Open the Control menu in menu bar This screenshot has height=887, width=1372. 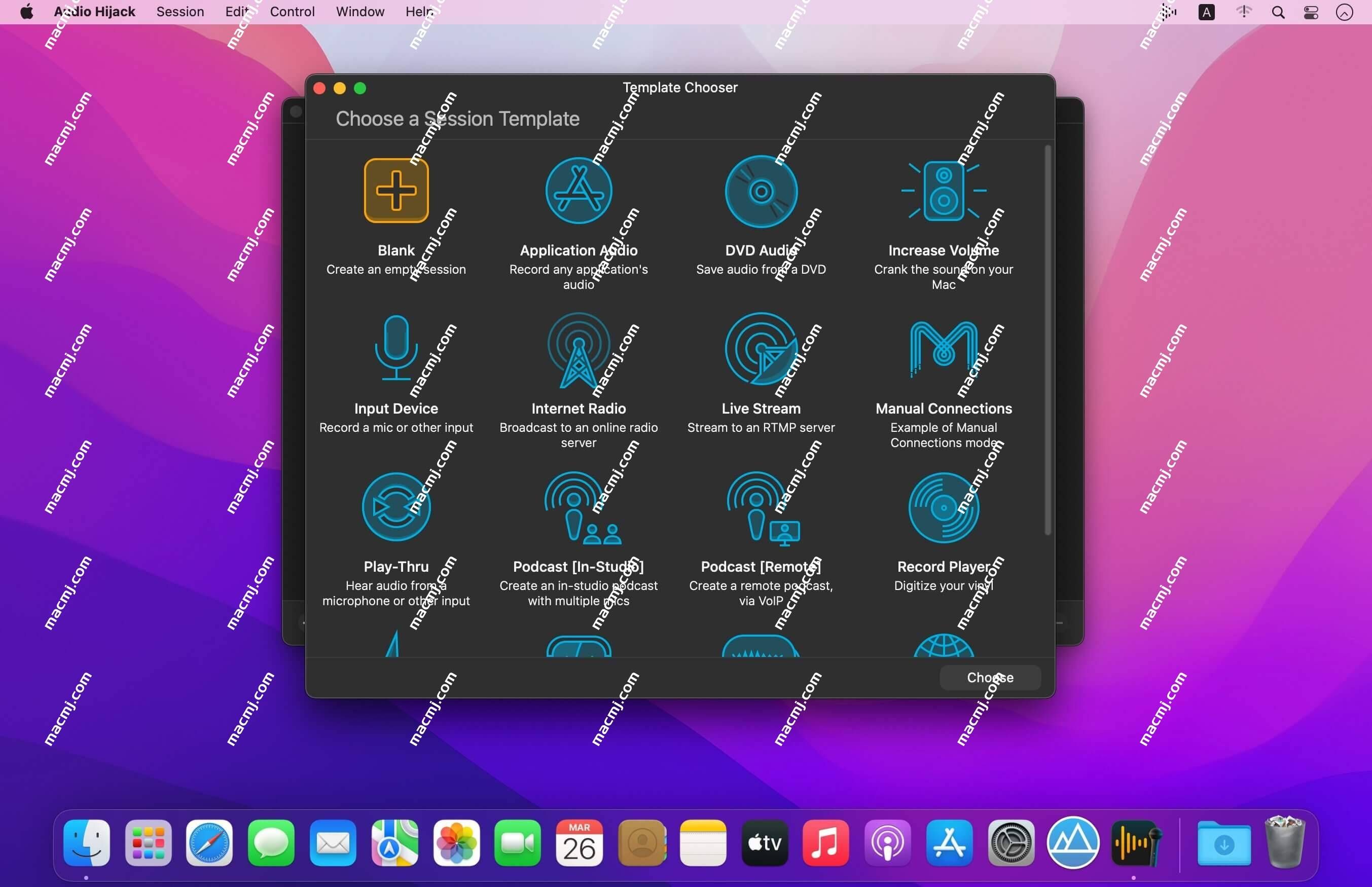pyautogui.click(x=293, y=11)
